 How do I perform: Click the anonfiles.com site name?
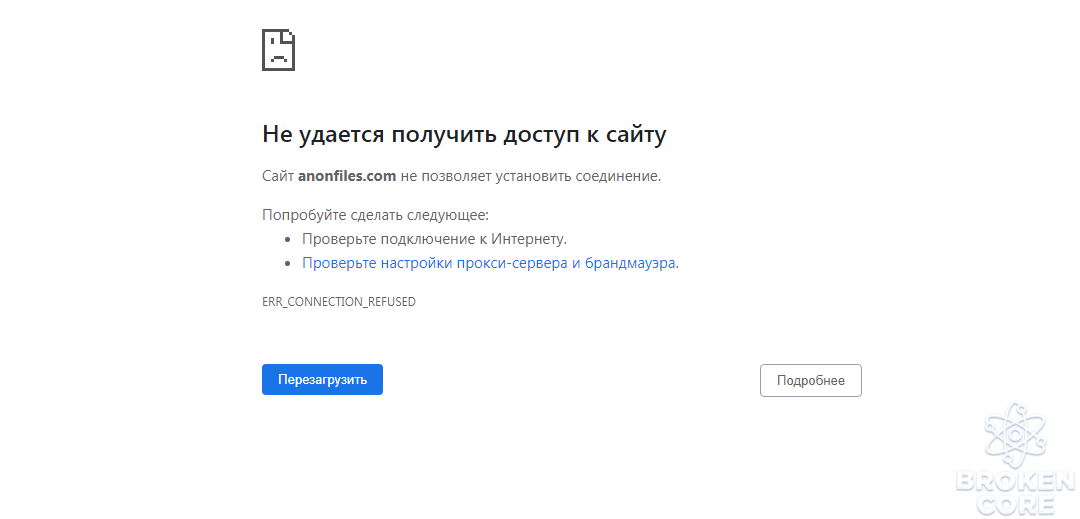[347, 176]
